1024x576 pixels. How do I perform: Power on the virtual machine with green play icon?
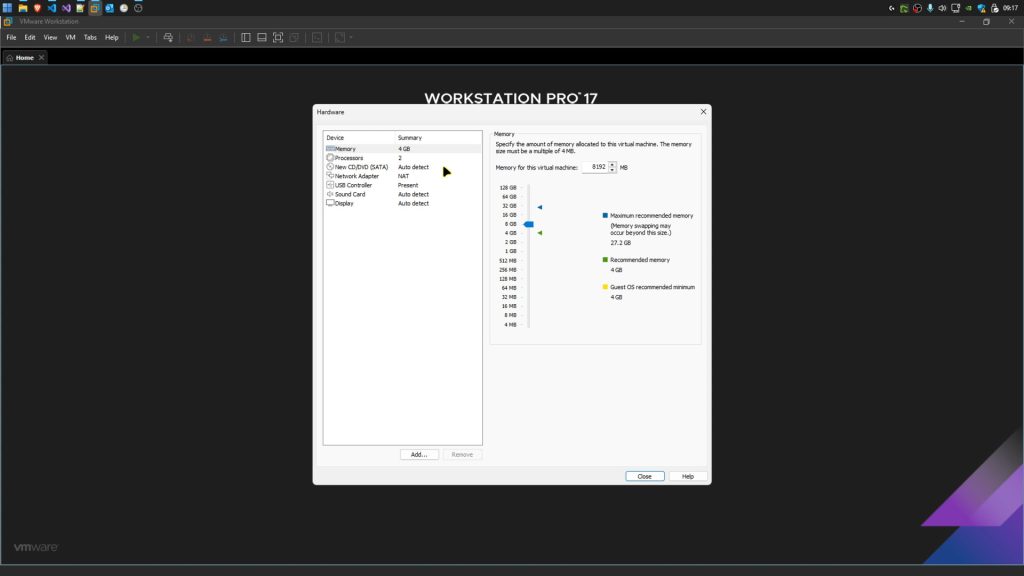click(x=136, y=37)
